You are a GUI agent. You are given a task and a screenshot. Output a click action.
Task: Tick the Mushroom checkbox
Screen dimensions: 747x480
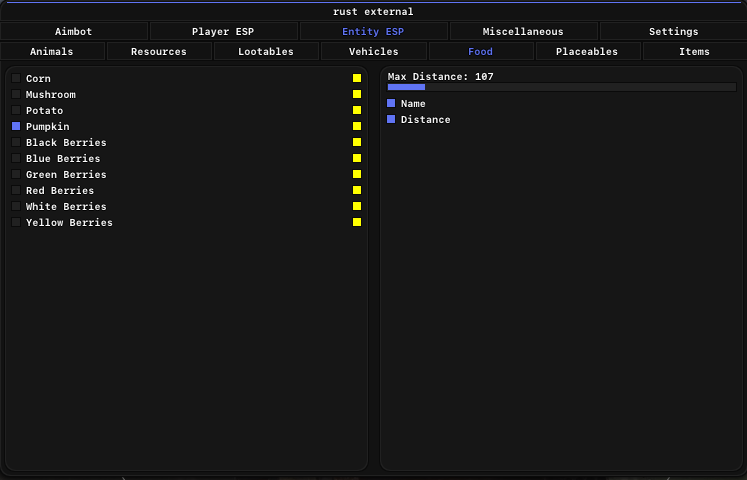point(16,94)
